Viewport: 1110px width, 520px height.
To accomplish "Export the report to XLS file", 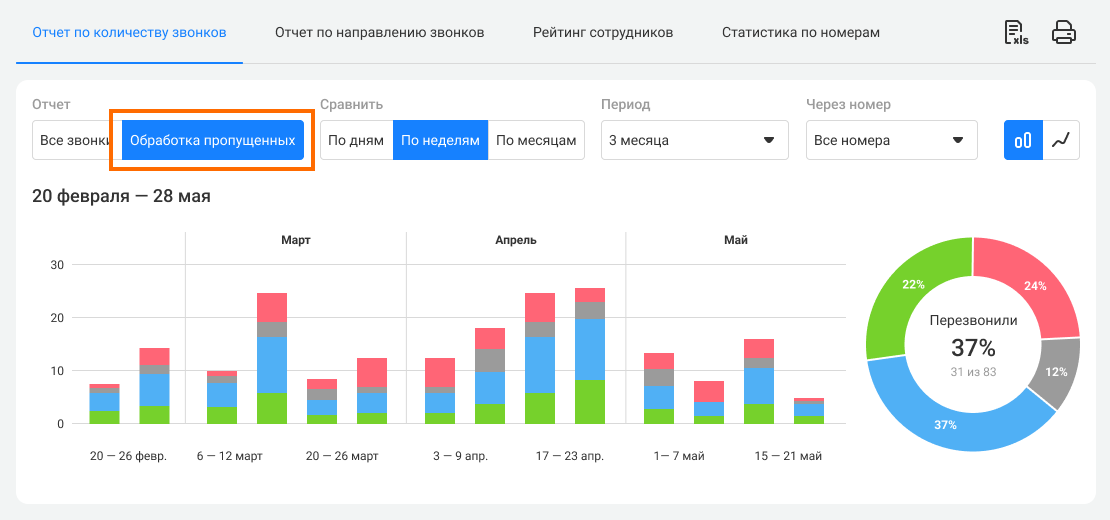I will pos(1017,33).
